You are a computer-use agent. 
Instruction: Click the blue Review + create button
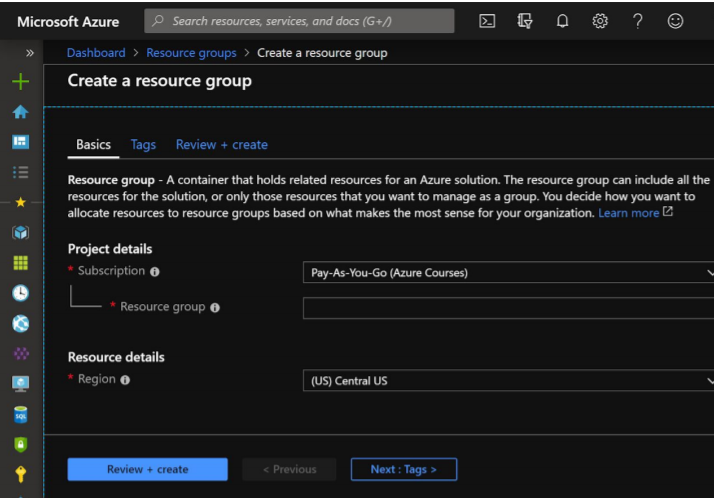147,469
